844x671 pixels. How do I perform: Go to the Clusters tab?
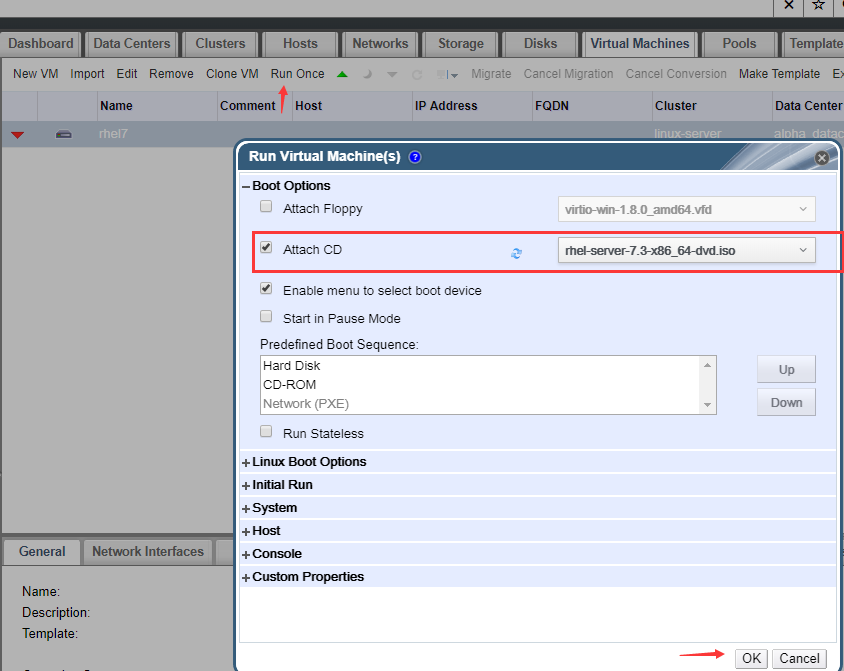(220, 44)
